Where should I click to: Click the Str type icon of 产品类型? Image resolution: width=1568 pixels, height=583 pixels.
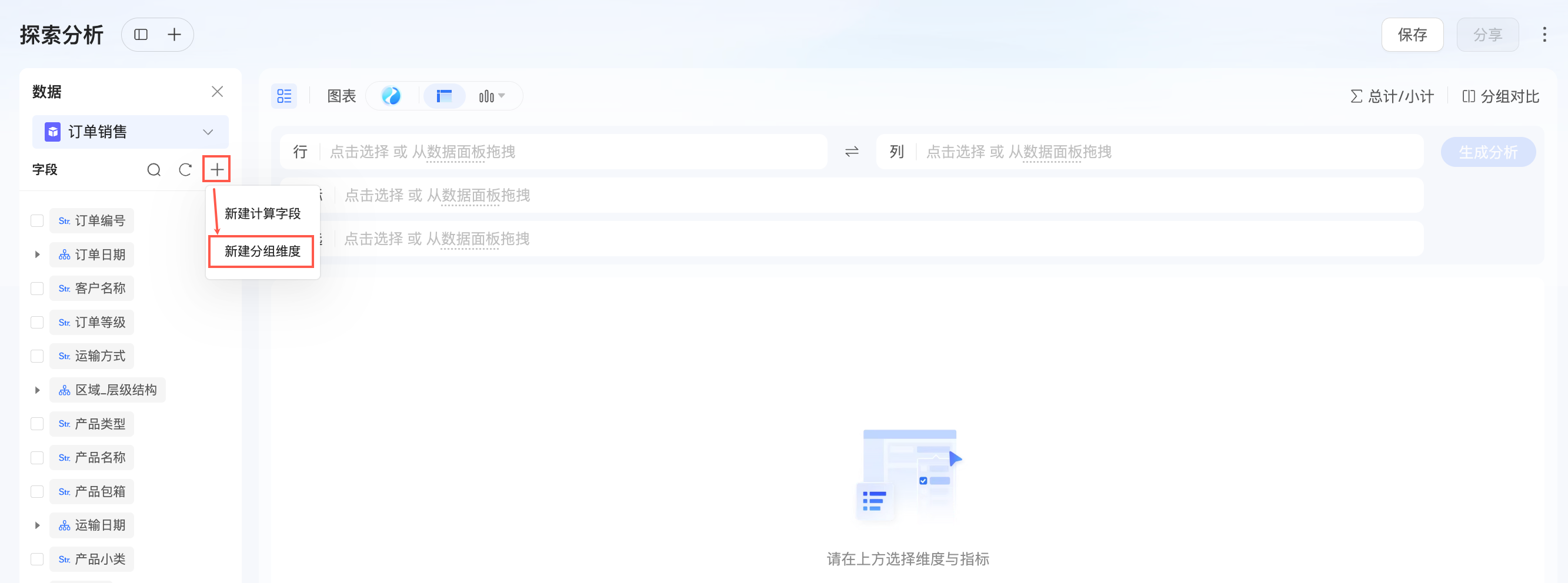point(65,424)
